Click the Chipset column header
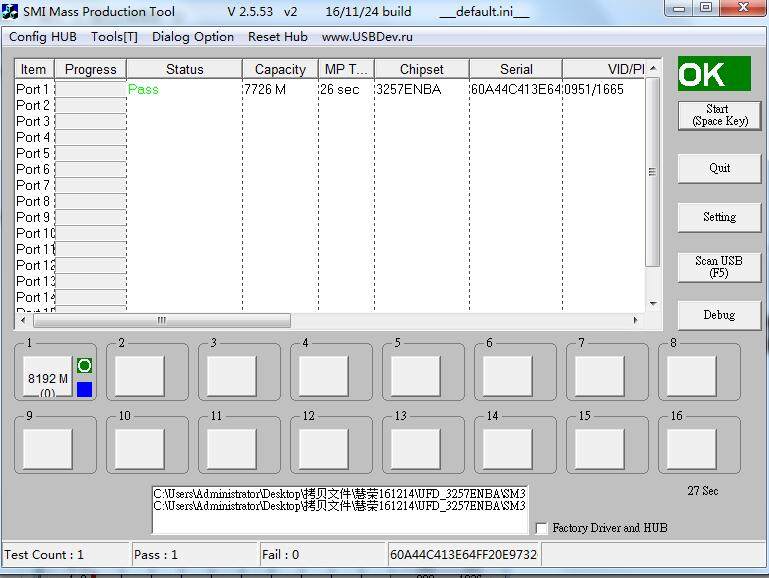Screen dimensions: 769x578 422,69
